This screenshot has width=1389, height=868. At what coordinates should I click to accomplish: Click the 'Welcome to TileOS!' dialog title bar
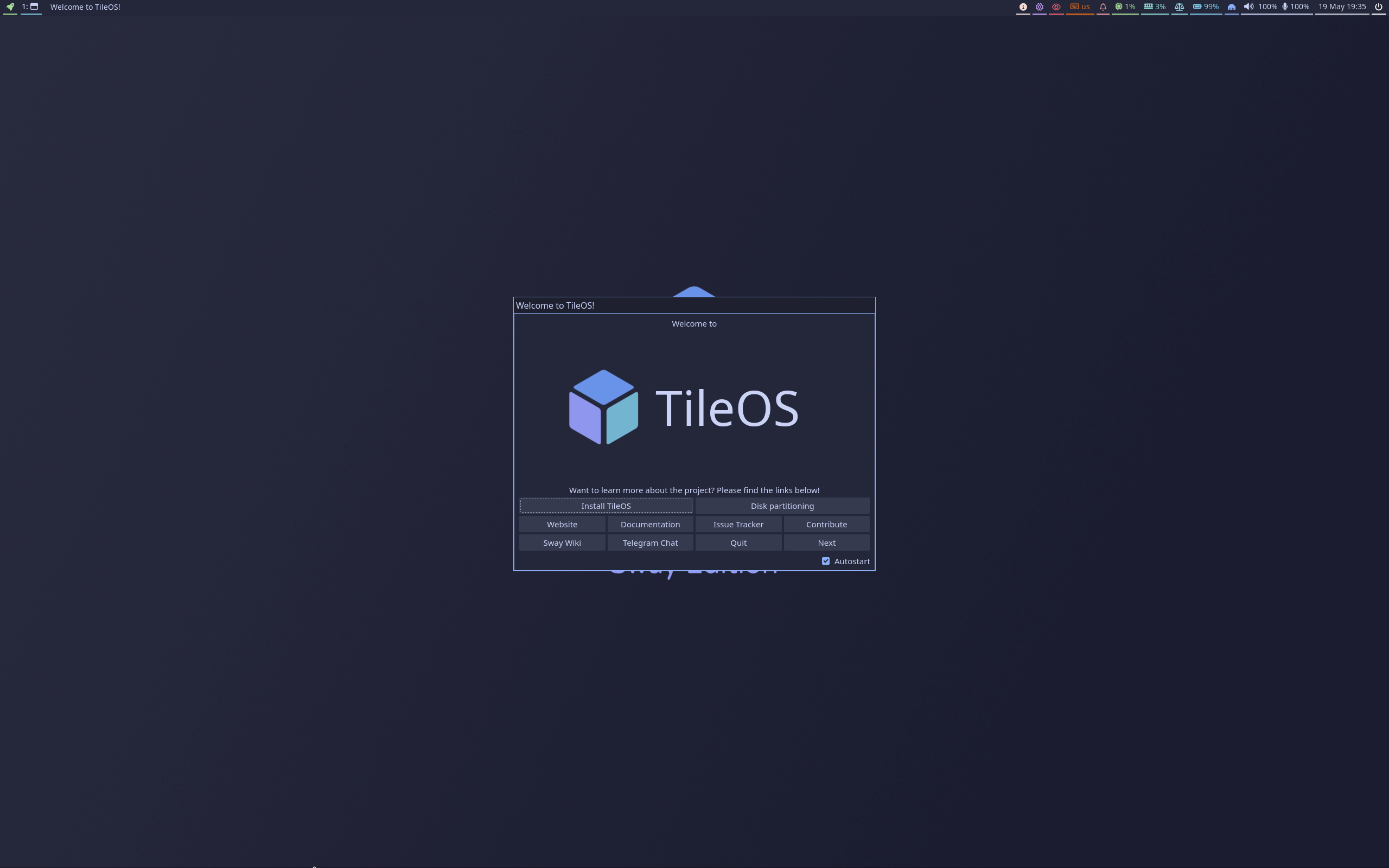click(x=694, y=305)
